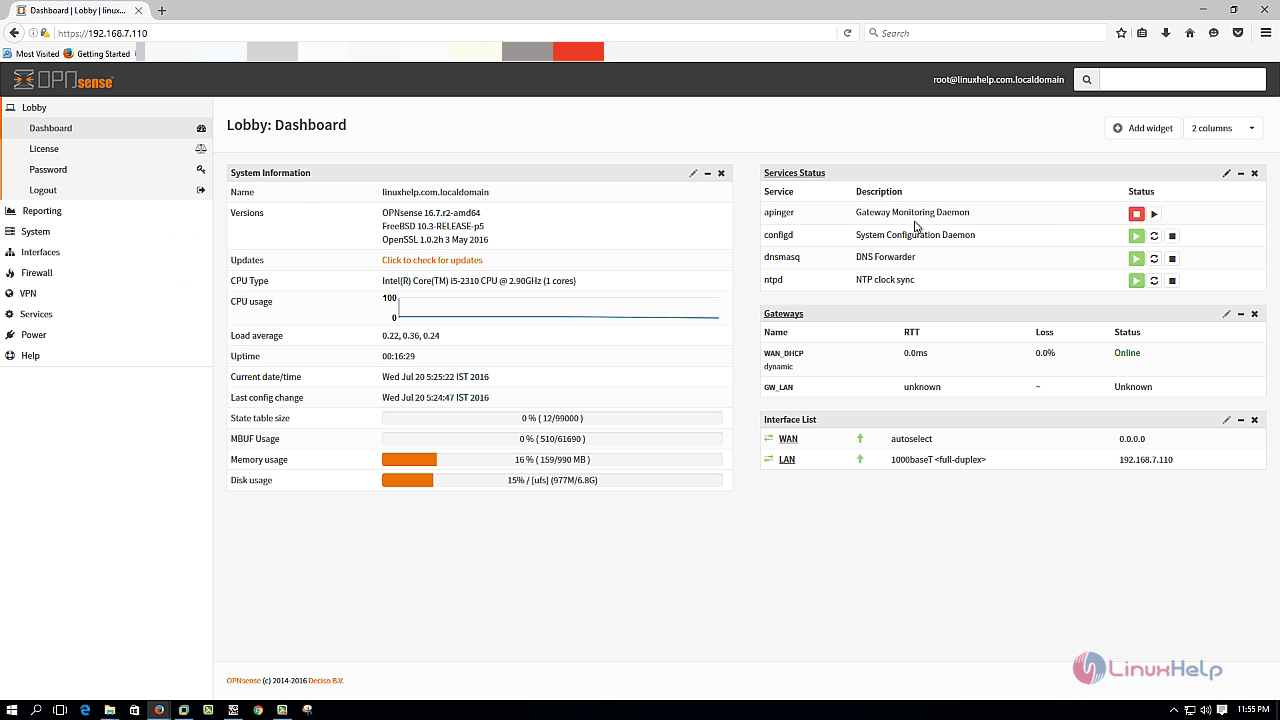Click the Memory usage progress bar
1280x720 pixels.
[552, 460]
